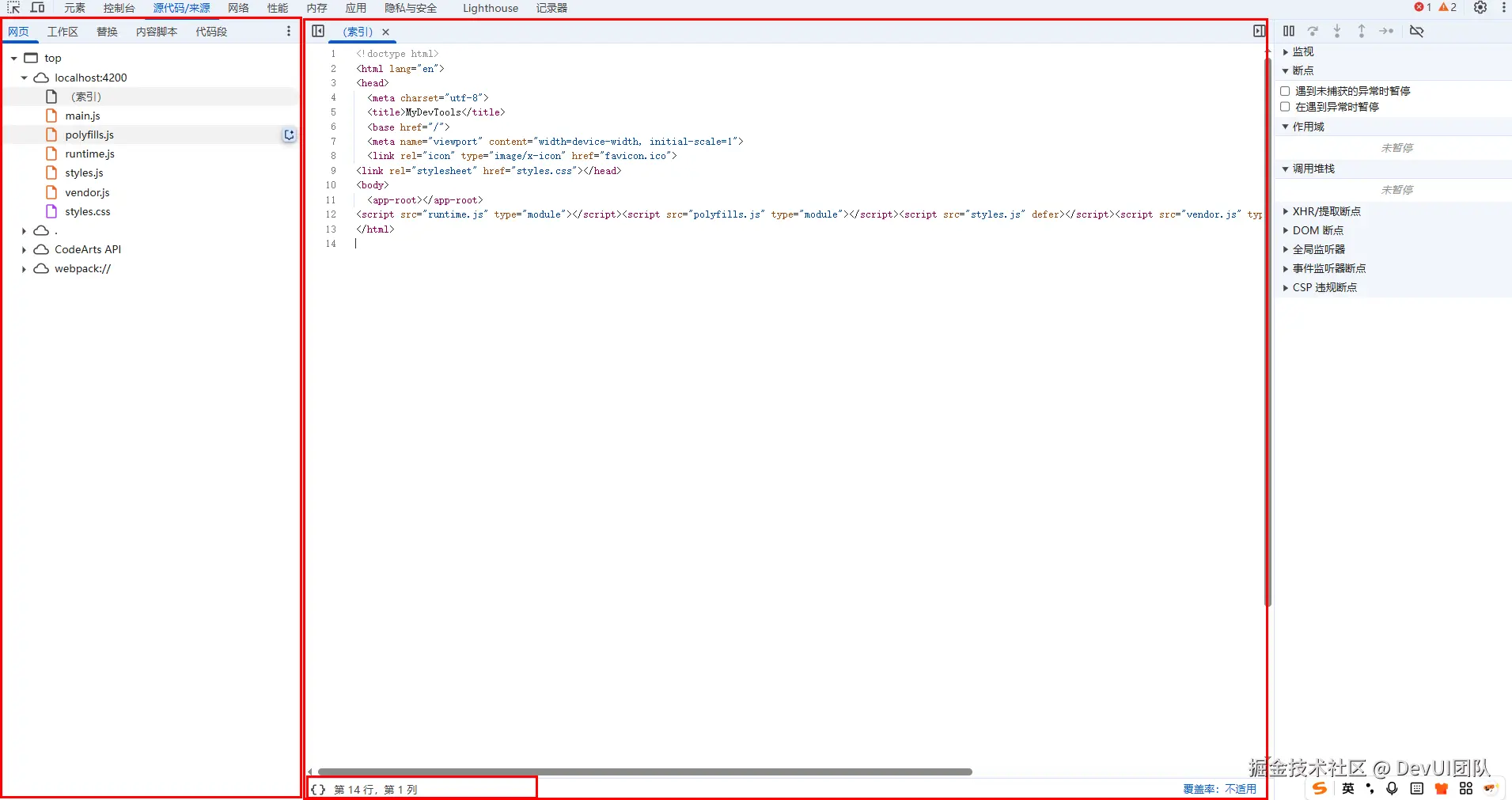Select the 内容脚本 navigator tab

[157, 32]
